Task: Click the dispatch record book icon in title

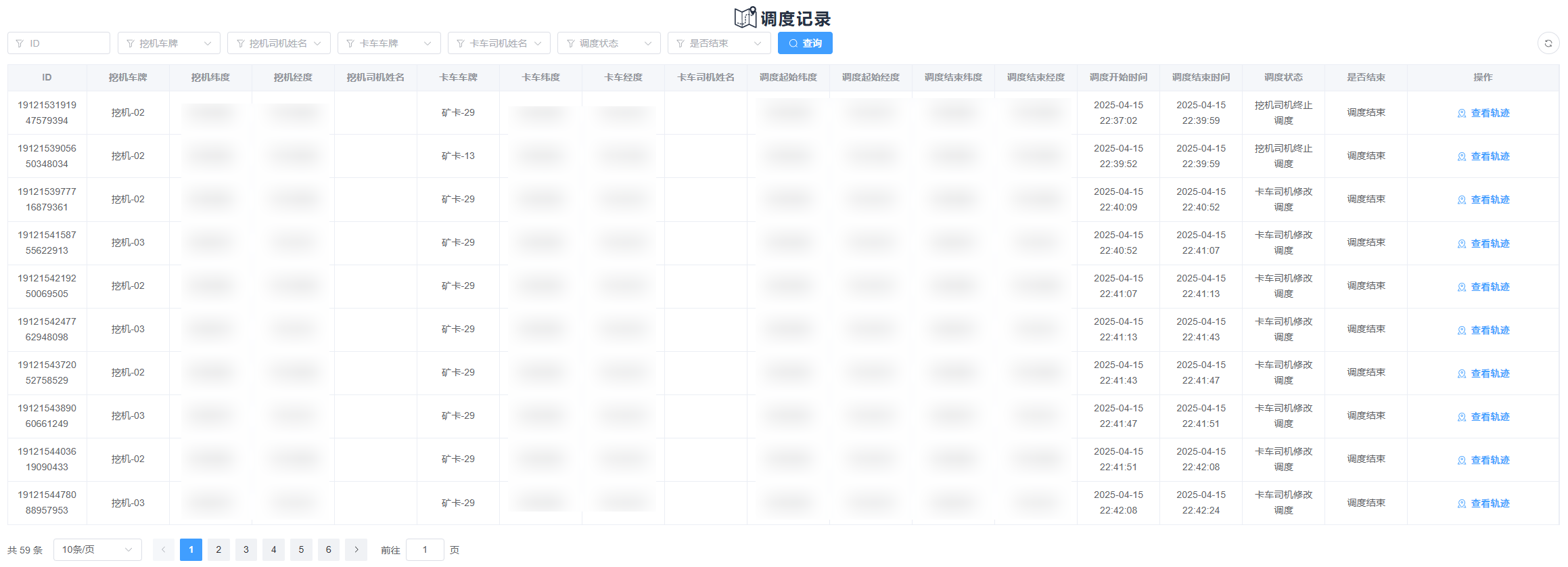Action: click(745, 18)
